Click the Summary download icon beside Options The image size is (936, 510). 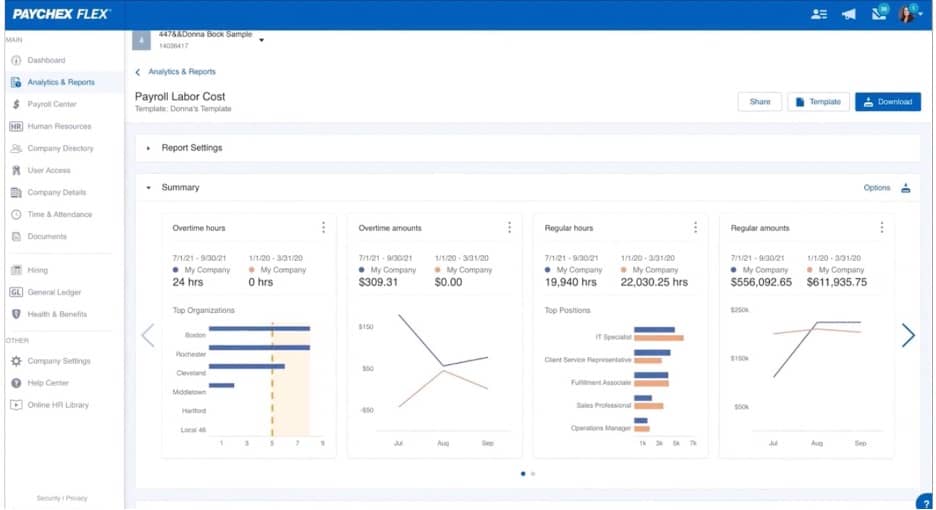tap(906, 188)
